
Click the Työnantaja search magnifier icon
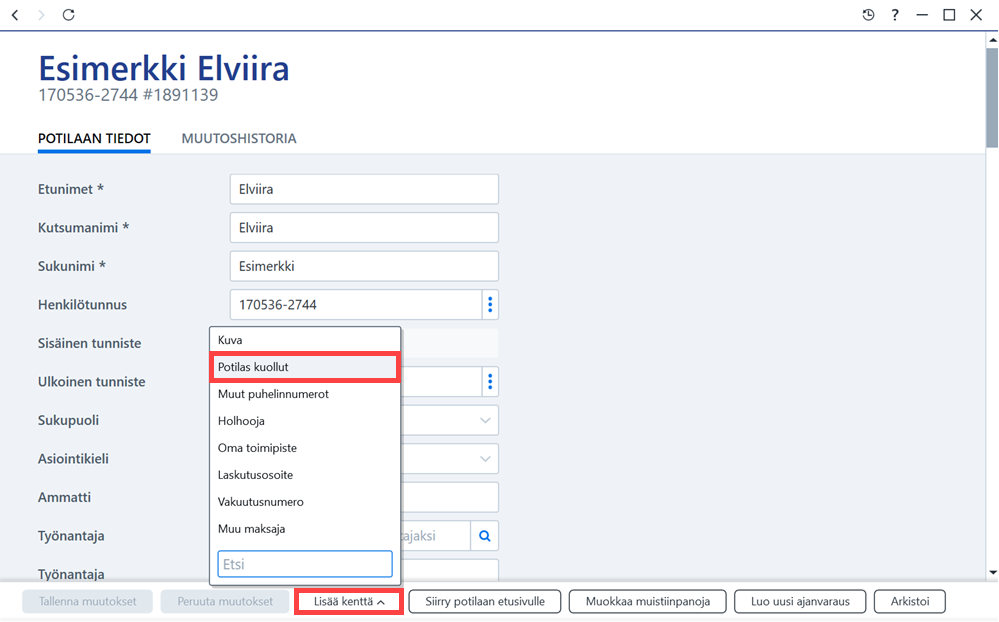click(x=485, y=536)
